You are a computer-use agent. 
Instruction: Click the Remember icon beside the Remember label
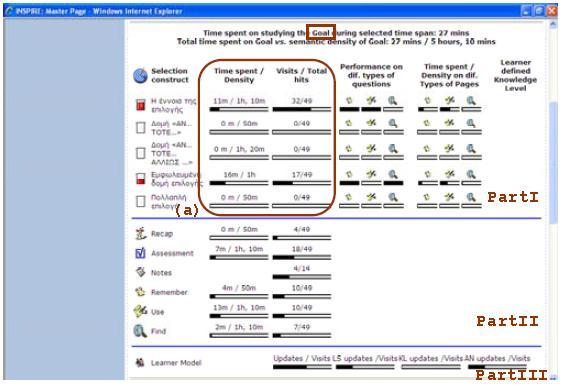140,292
